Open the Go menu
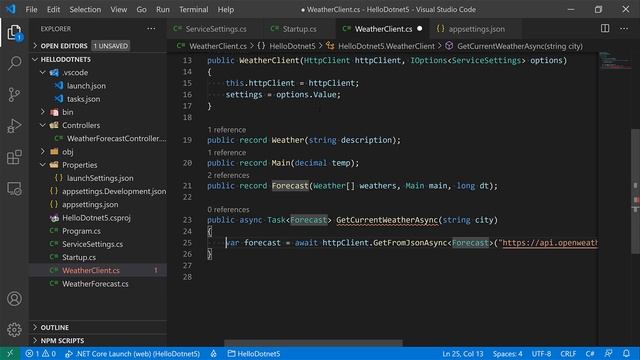The image size is (640, 360). [141, 9]
